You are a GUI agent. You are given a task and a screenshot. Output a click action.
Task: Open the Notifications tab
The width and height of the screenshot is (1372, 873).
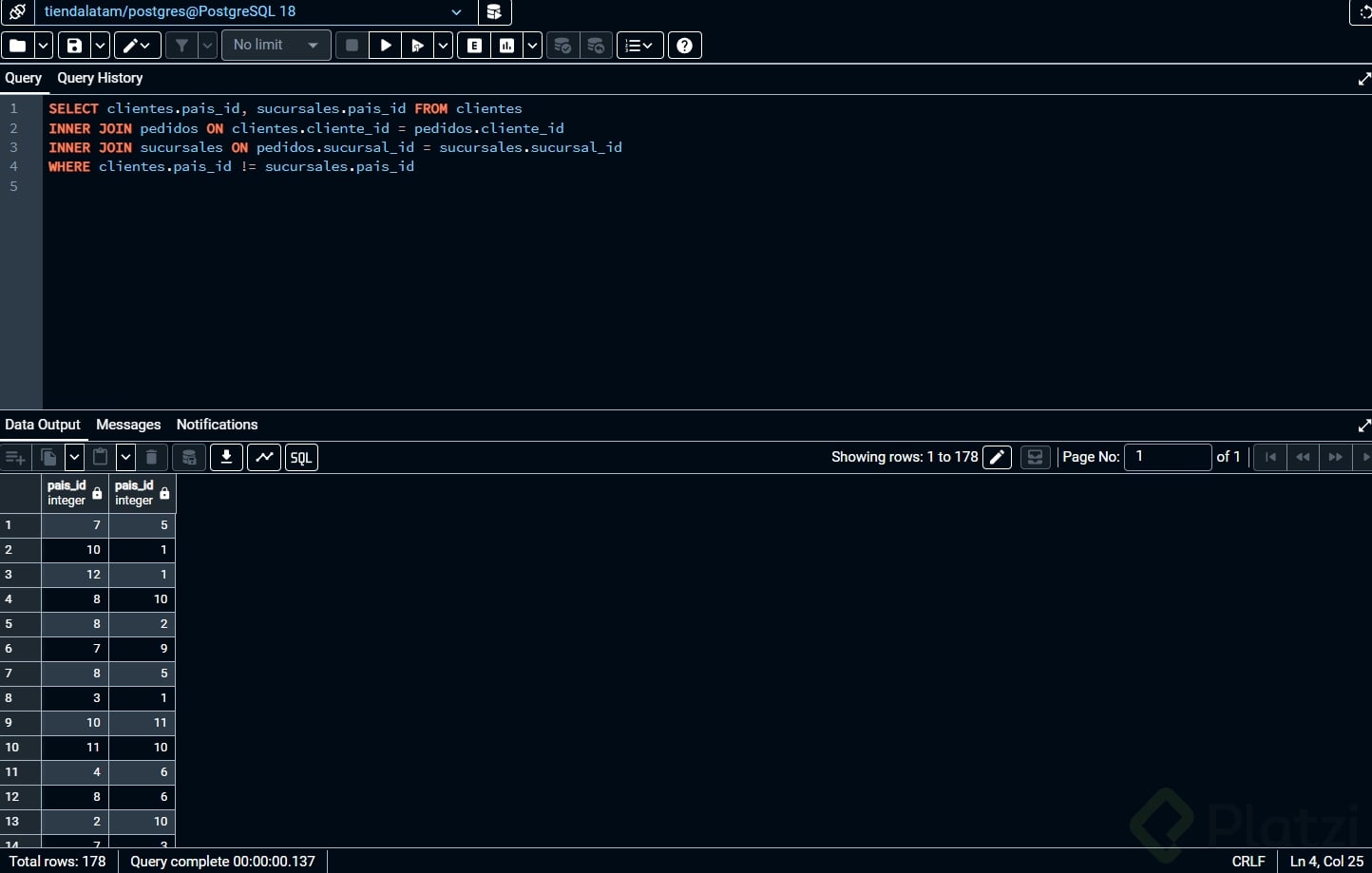tap(217, 425)
